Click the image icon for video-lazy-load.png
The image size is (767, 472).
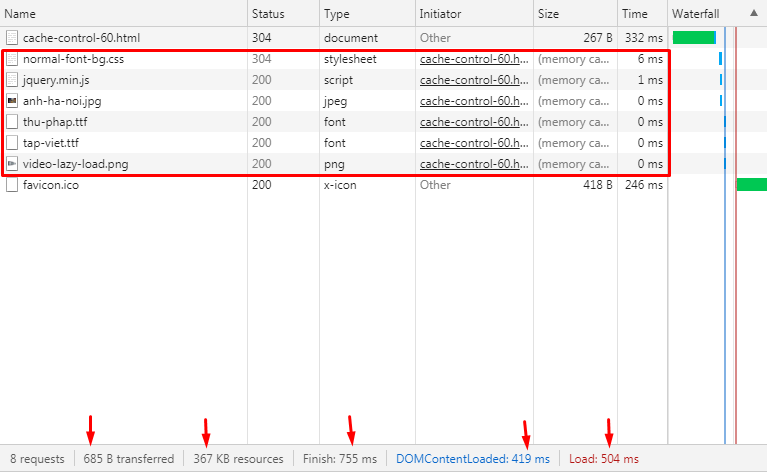pos(12,164)
